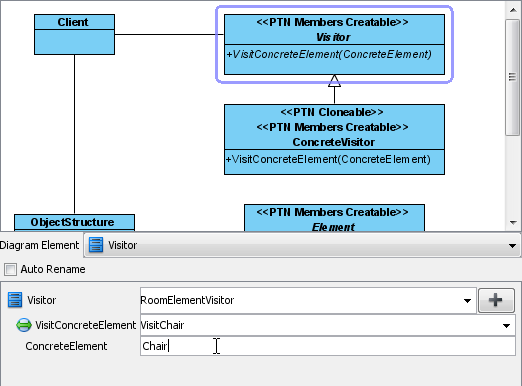Click the VisitConcreteElement operation icon
The height and width of the screenshot is (386, 522).
pyautogui.click(x=24, y=325)
